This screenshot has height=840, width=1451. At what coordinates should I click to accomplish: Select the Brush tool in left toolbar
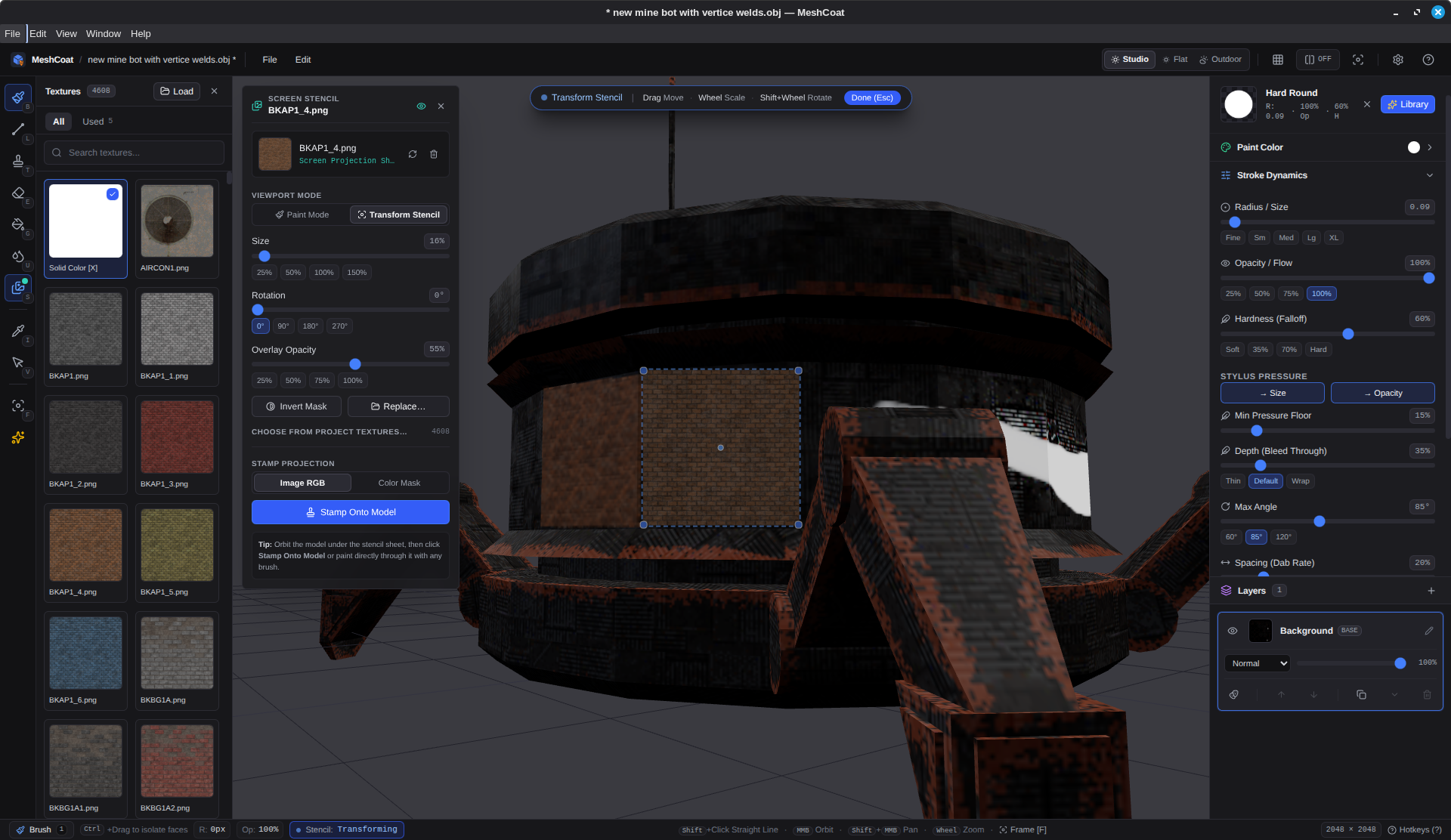18,97
